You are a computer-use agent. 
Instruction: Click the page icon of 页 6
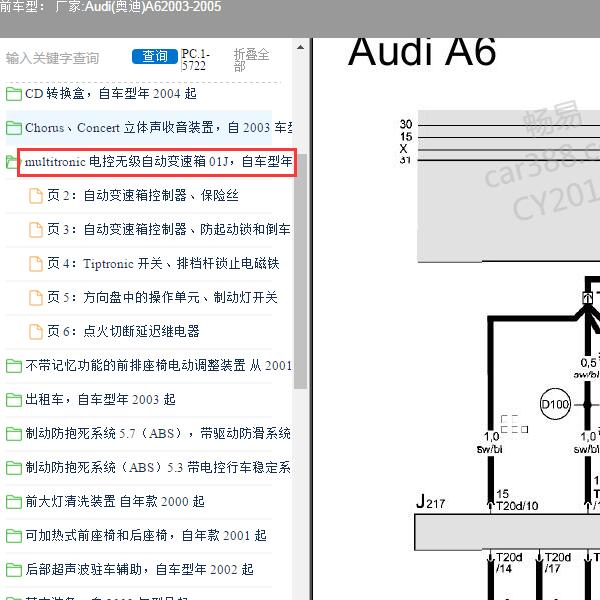click(x=36, y=332)
